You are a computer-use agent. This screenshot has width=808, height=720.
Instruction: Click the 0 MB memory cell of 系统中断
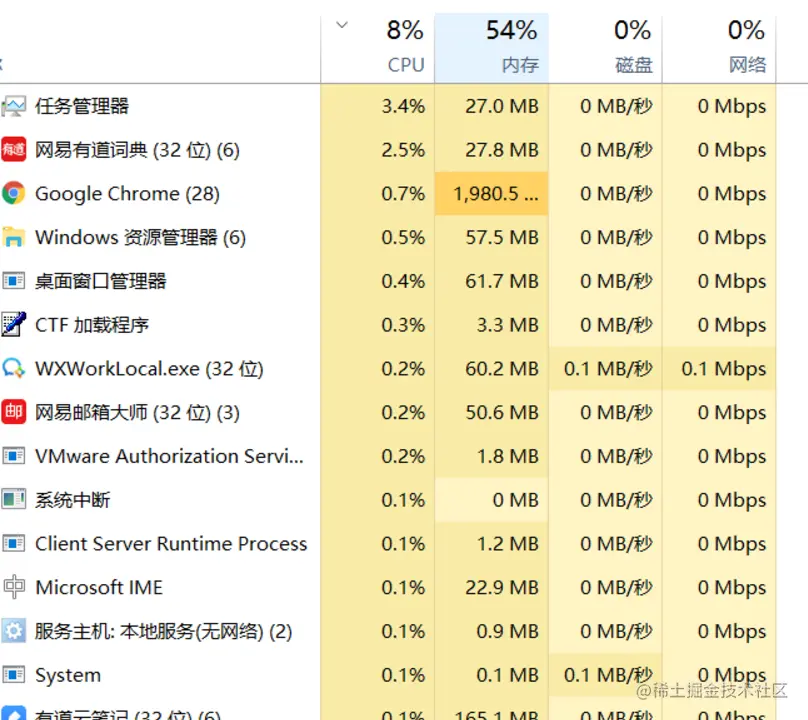[x=492, y=500]
